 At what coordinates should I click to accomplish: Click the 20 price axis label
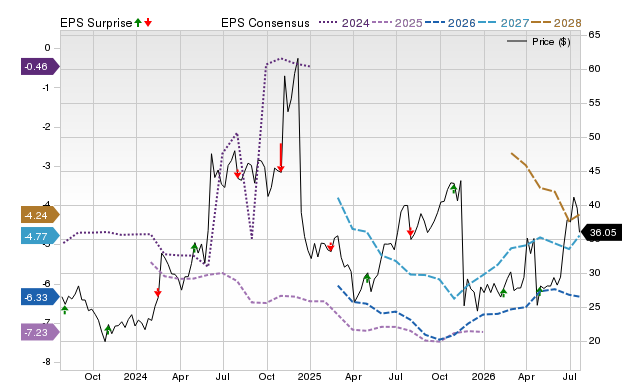click(594, 340)
